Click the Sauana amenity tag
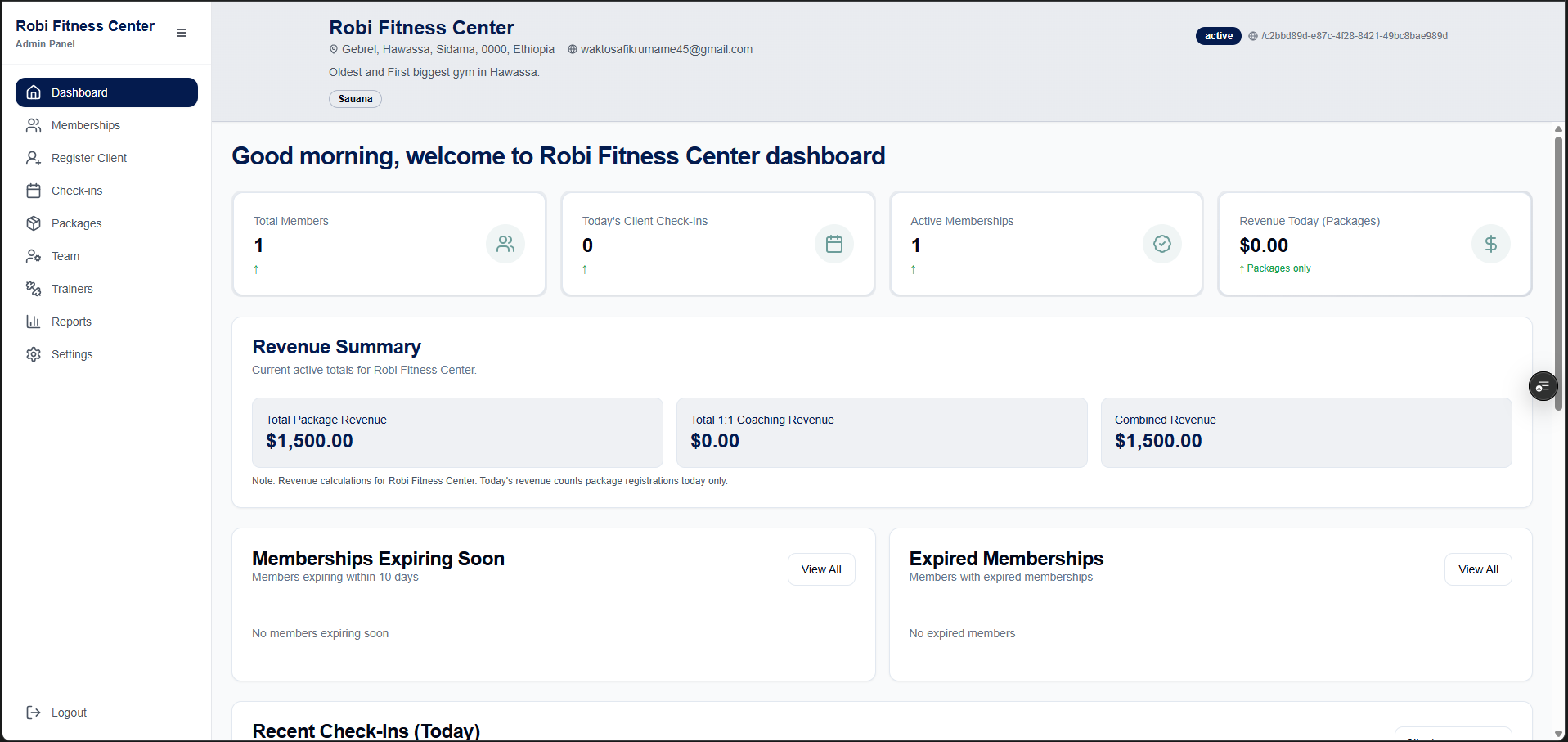The height and width of the screenshot is (742, 1568). (355, 99)
